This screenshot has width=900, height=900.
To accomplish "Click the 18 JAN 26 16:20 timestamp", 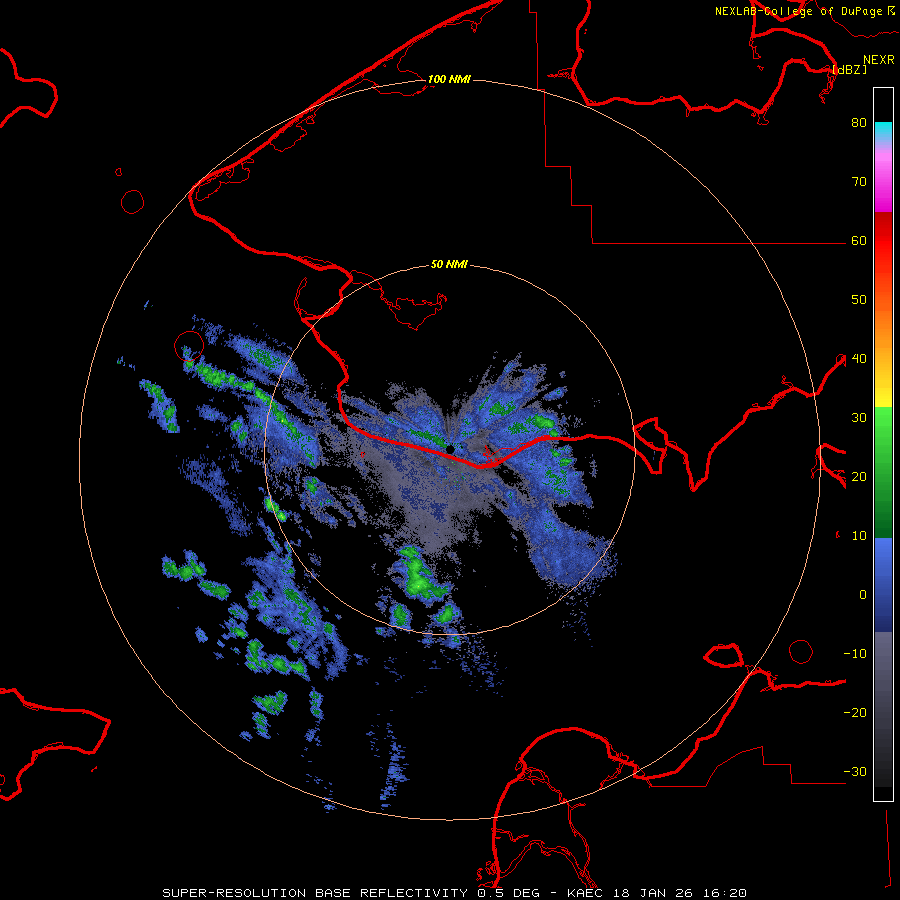I will coord(680,893).
